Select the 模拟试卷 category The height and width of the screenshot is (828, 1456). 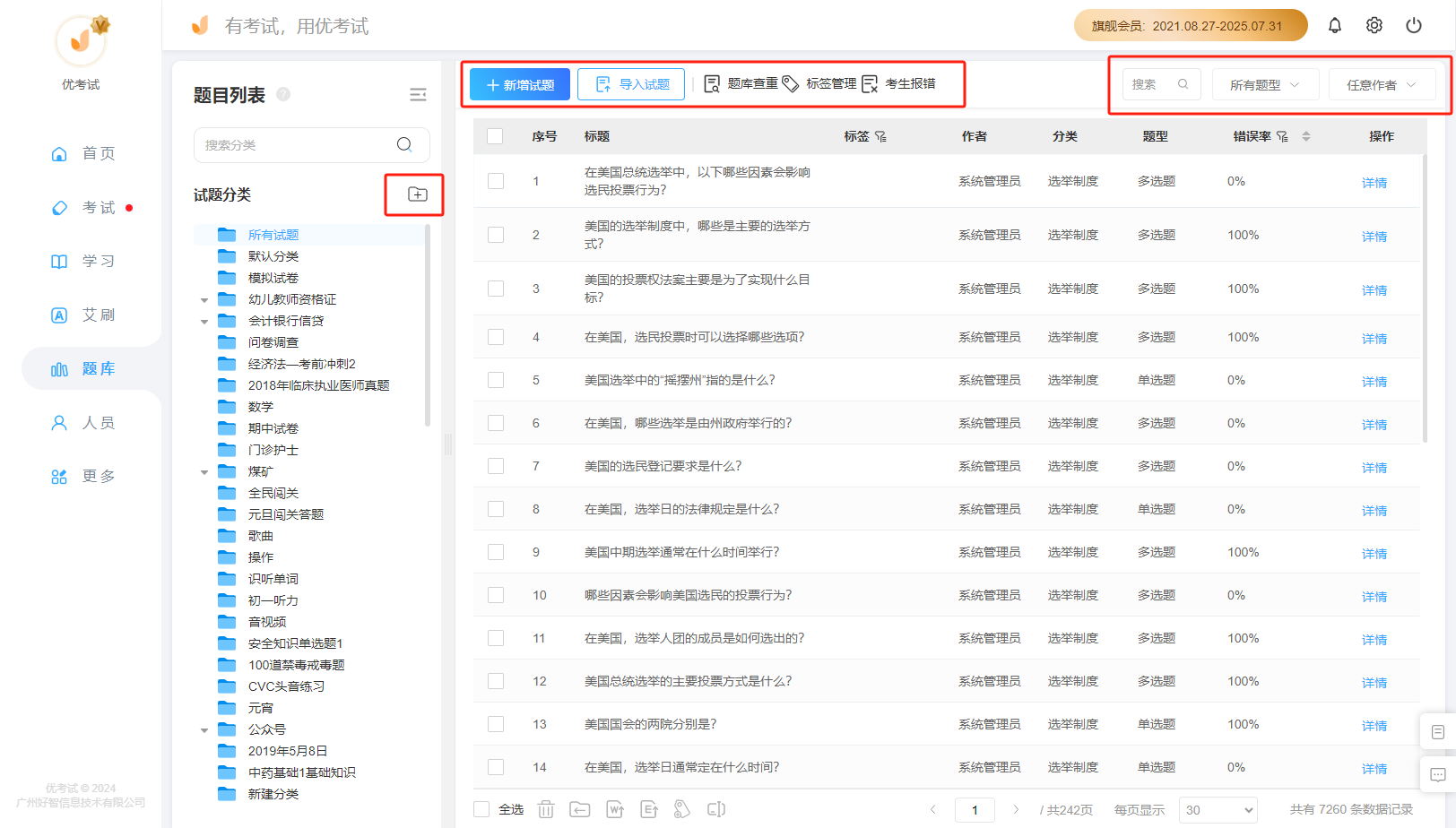tap(273, 278)
